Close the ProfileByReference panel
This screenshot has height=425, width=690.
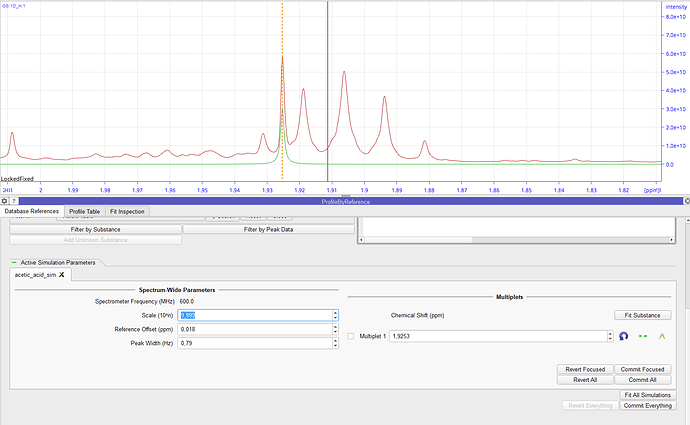[x=684, y=201]
